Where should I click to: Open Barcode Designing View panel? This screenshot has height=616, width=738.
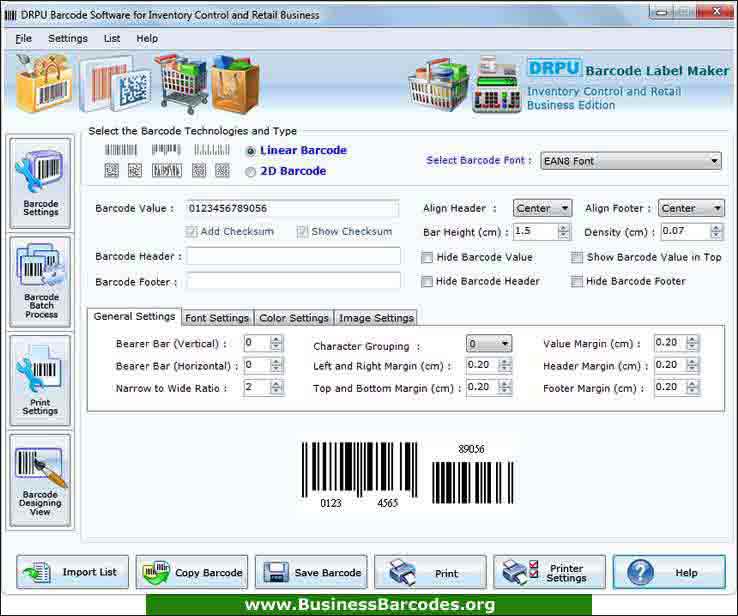pos(40,480)
